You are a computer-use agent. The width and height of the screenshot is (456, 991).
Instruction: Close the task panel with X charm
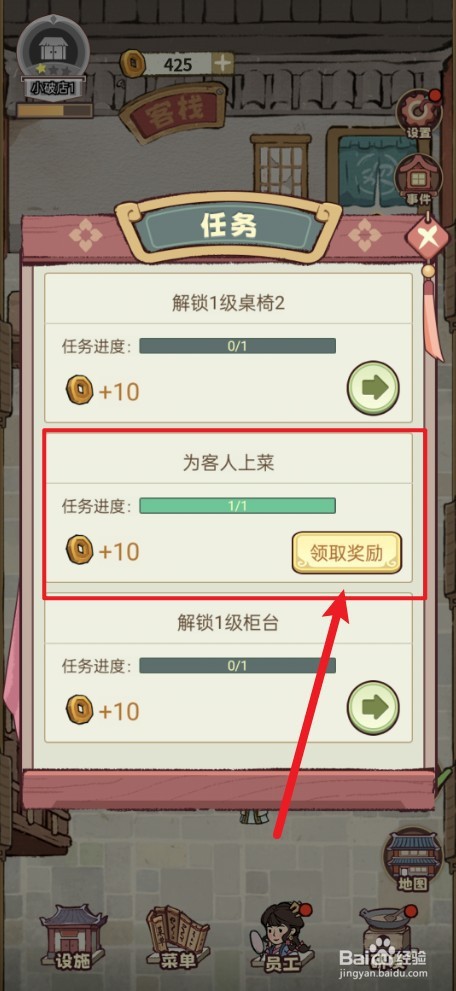(428, 240)
